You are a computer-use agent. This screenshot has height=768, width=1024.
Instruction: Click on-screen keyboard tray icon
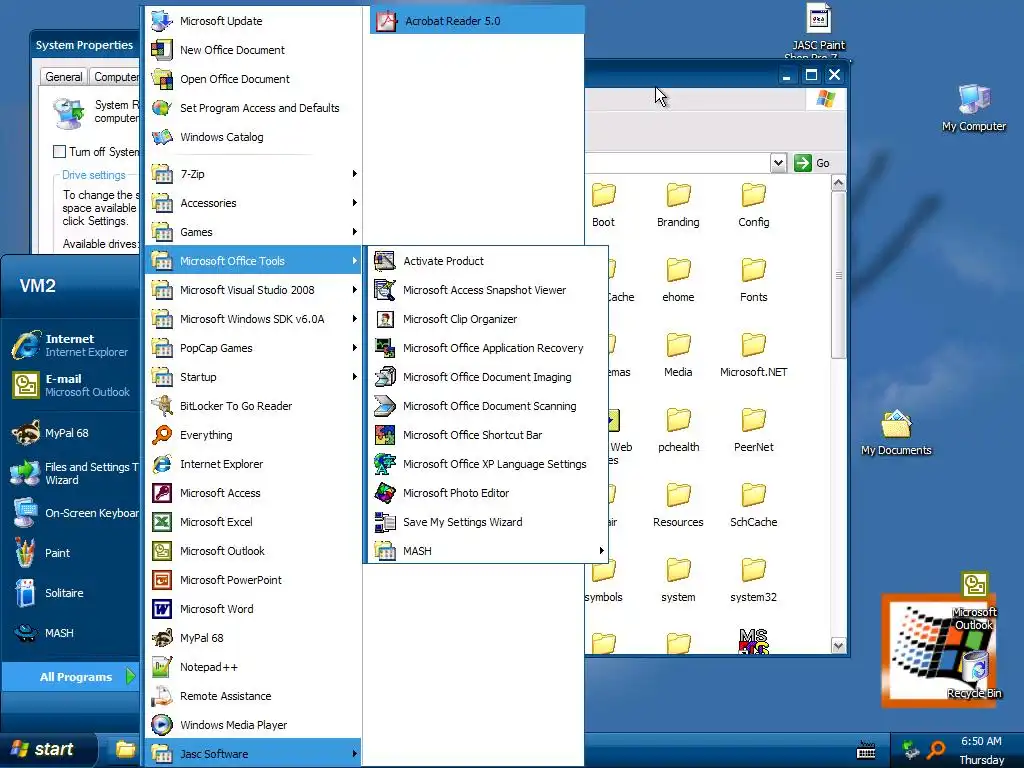pos(866,750)
